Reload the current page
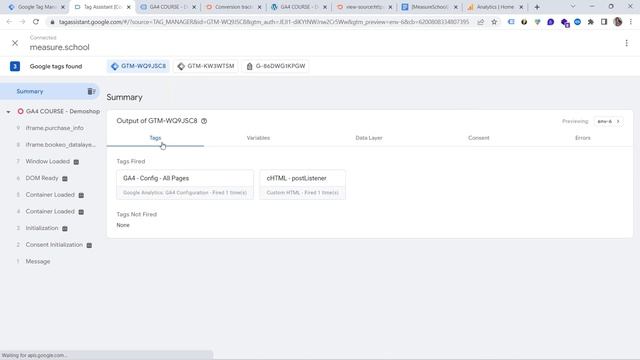This screenshot has width=640, height=360. pyautogui.click(x=36, y=22)
